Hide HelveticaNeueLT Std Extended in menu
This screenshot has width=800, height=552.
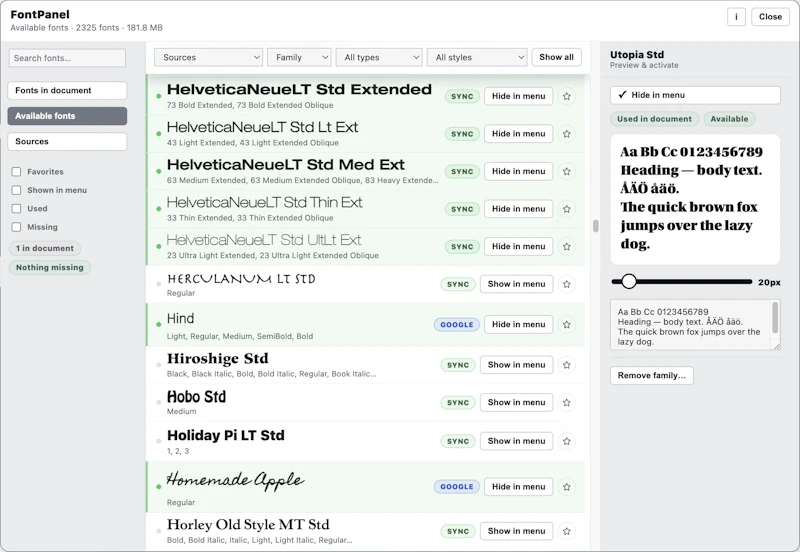point(518,96)
